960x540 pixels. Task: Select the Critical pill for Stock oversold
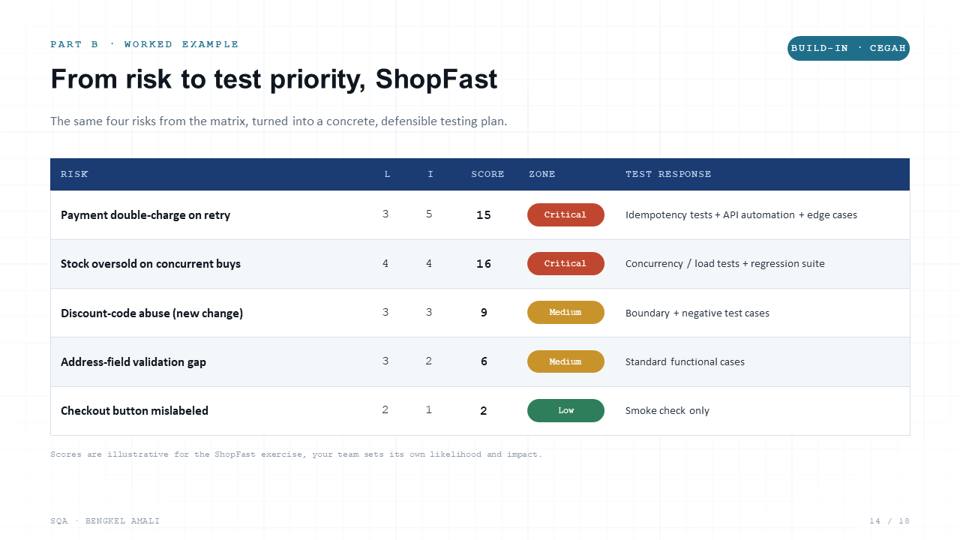pos(565,264)
